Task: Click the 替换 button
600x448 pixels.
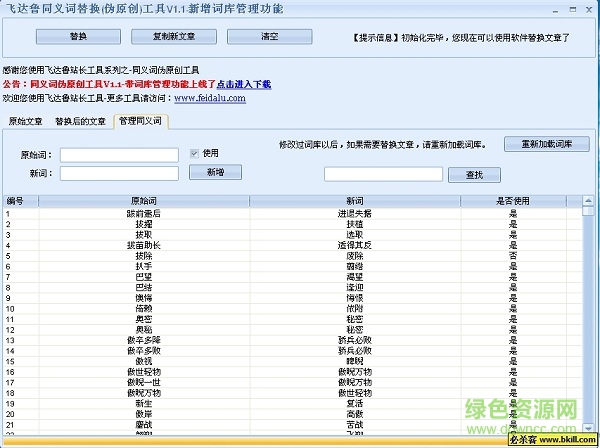Action: pos(78,37)
